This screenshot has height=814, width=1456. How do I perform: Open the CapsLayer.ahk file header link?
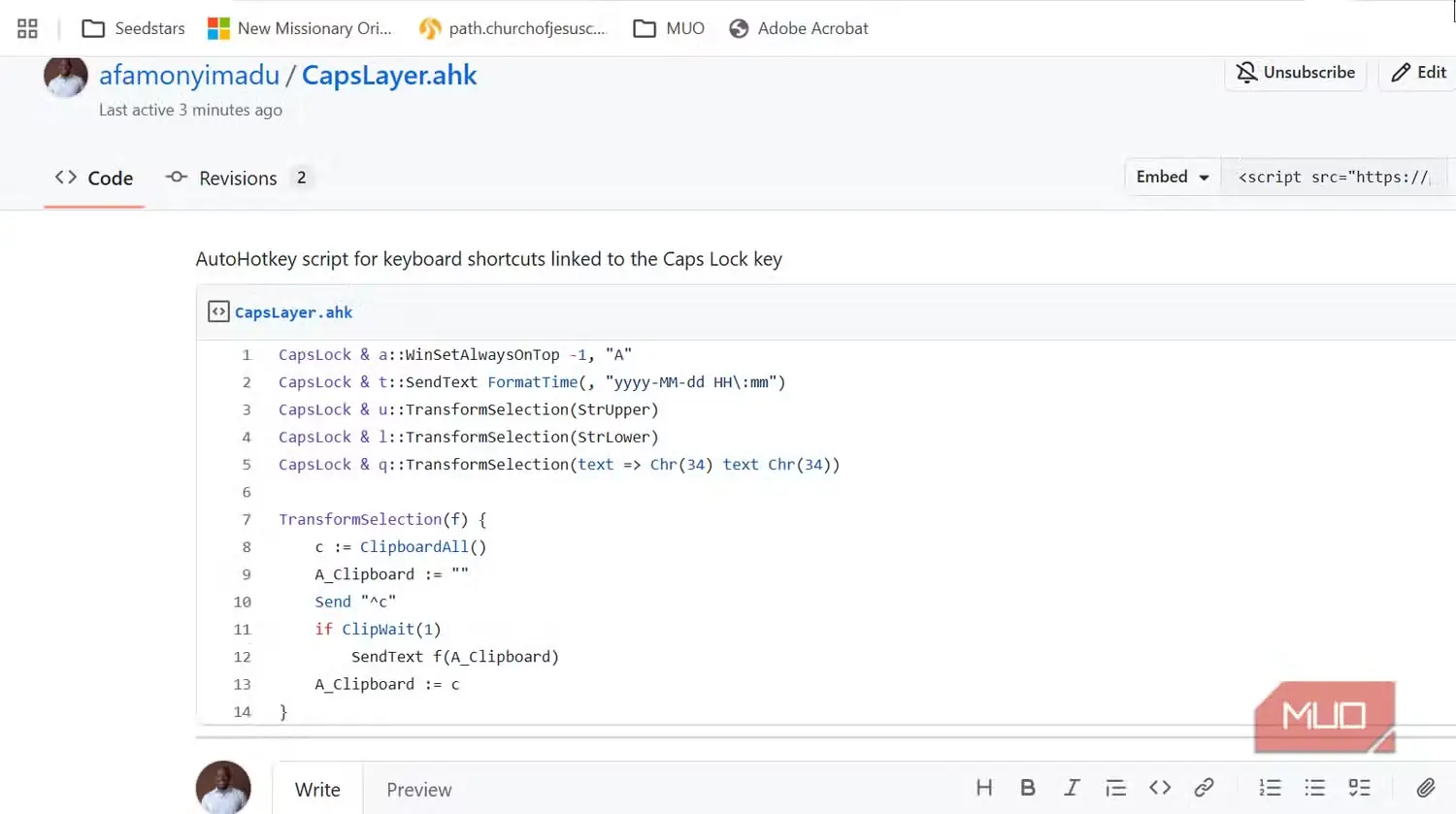[x=293, y=312]
